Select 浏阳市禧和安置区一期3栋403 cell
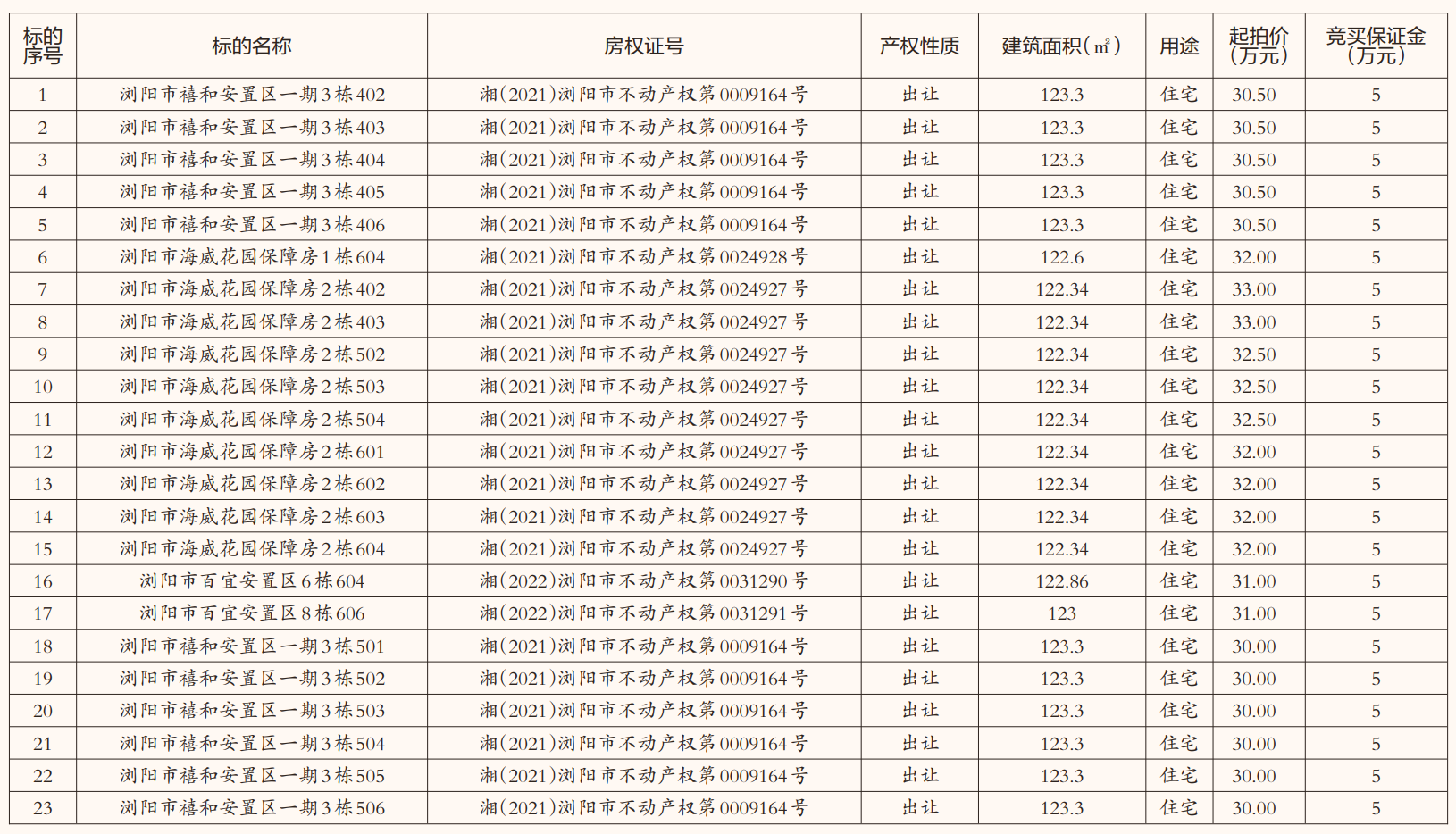 pyautogui.click(x=252, y=128)
